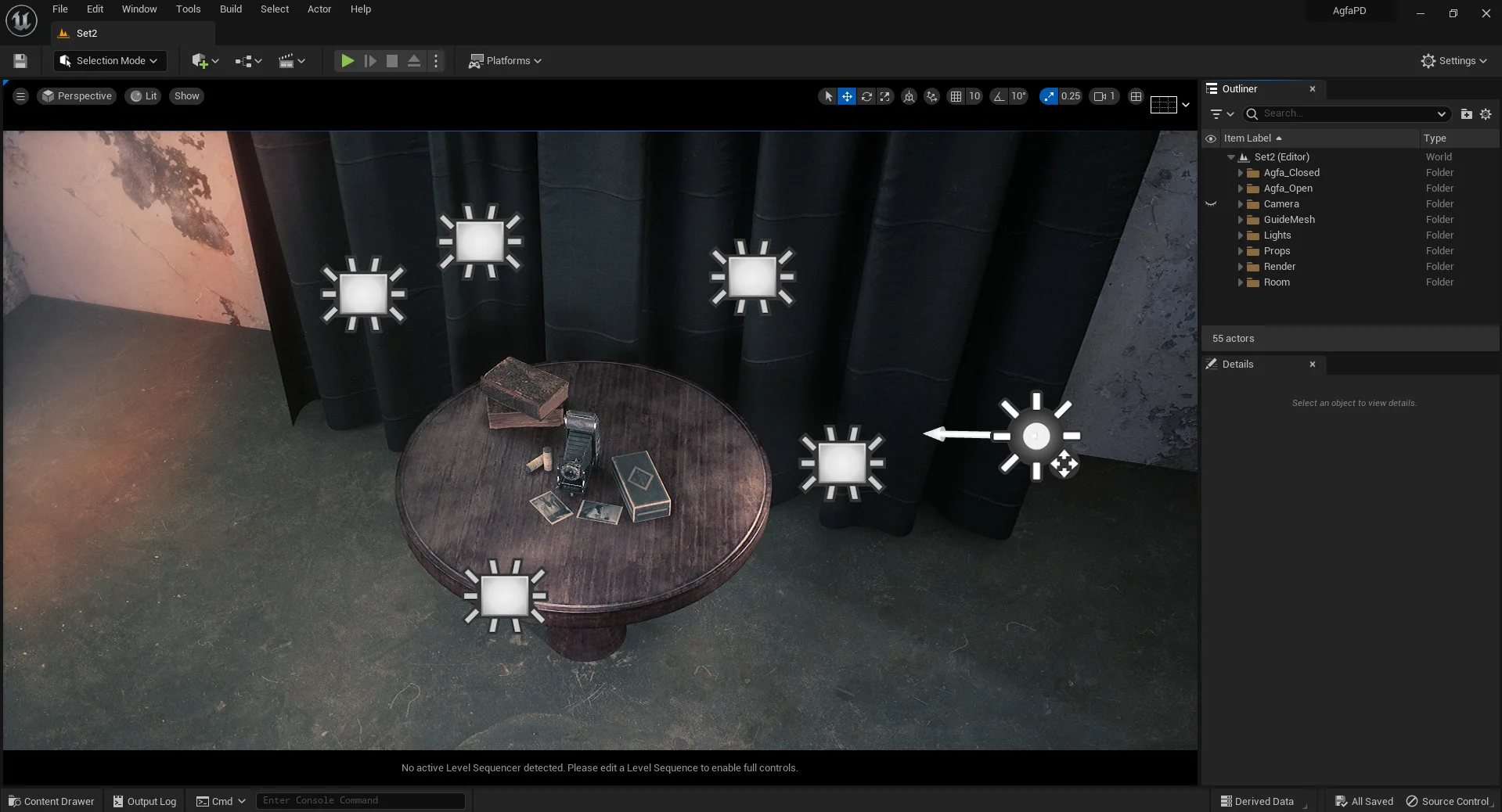The width and height of the screenshot is (1502, 812).
Task: Open the Platforms dropdown
Action: [x=505, y=60]
